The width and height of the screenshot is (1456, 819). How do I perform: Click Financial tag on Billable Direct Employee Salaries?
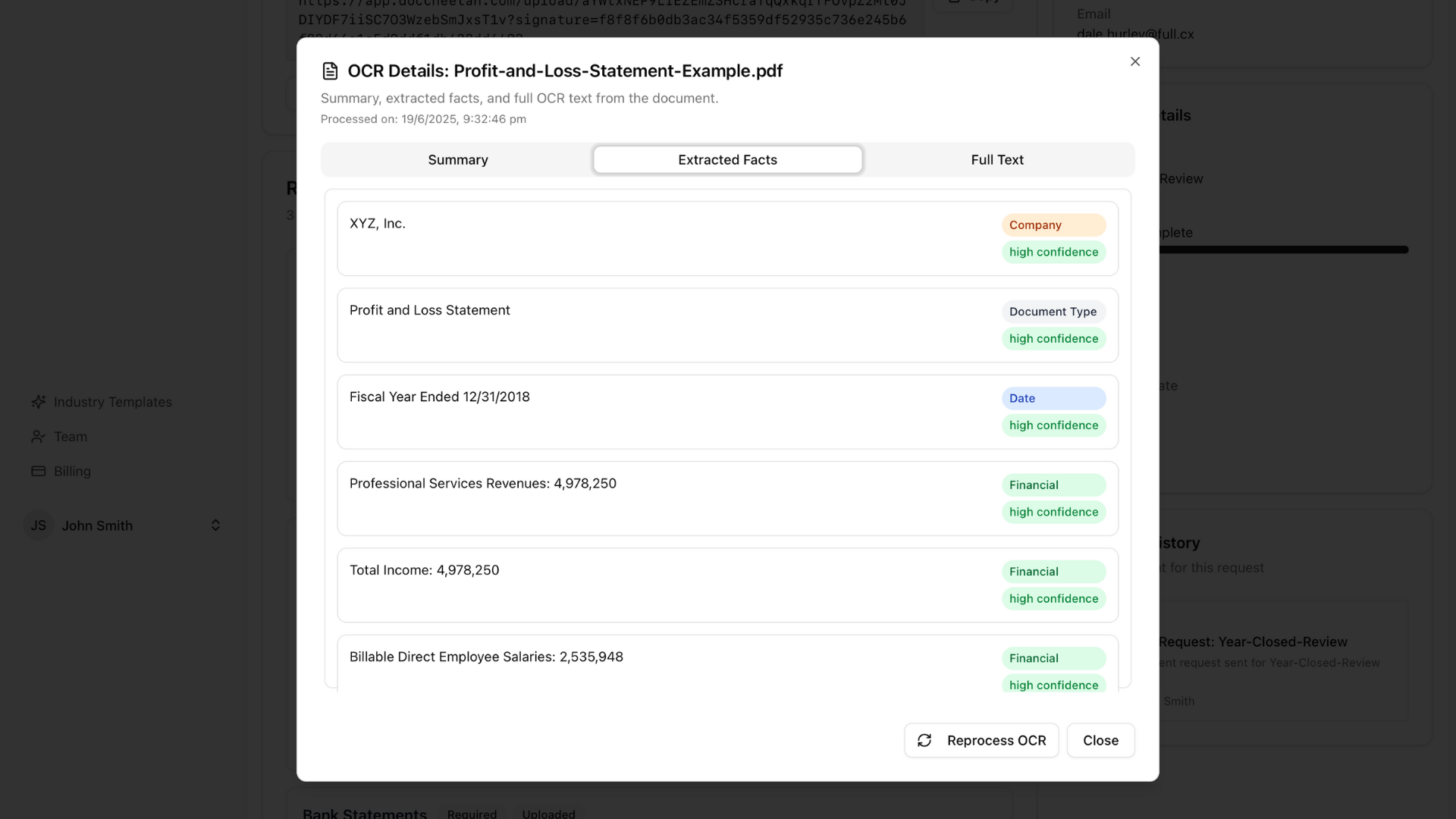1053,658
